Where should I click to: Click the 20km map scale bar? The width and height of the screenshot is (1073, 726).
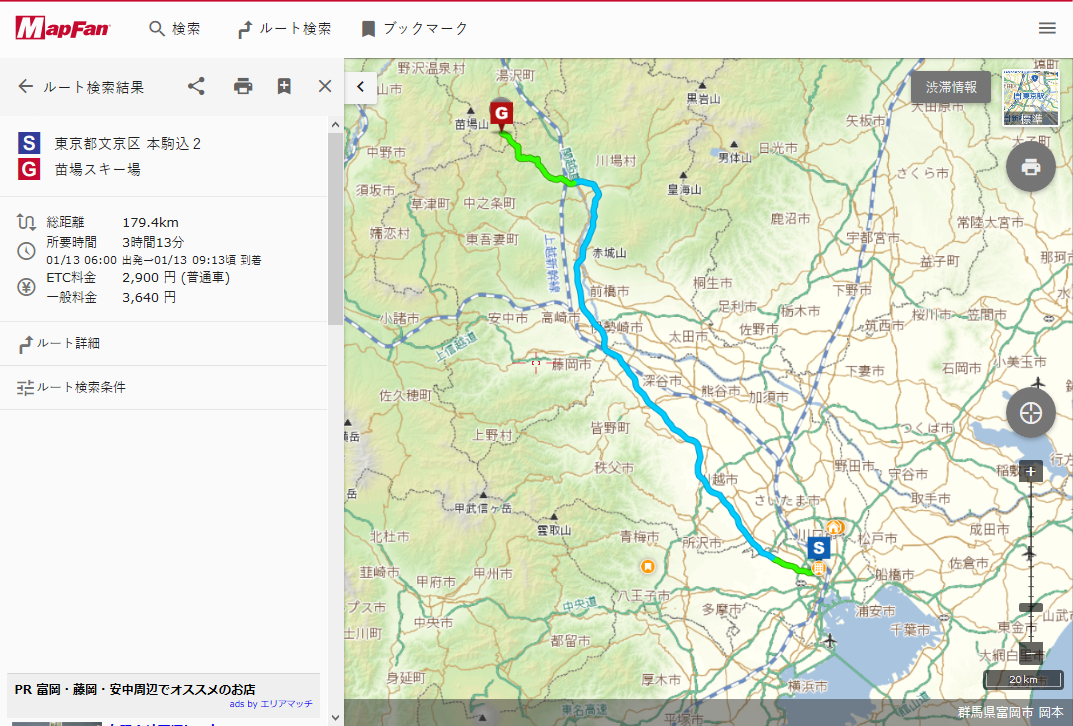[x=1024, y=679]
